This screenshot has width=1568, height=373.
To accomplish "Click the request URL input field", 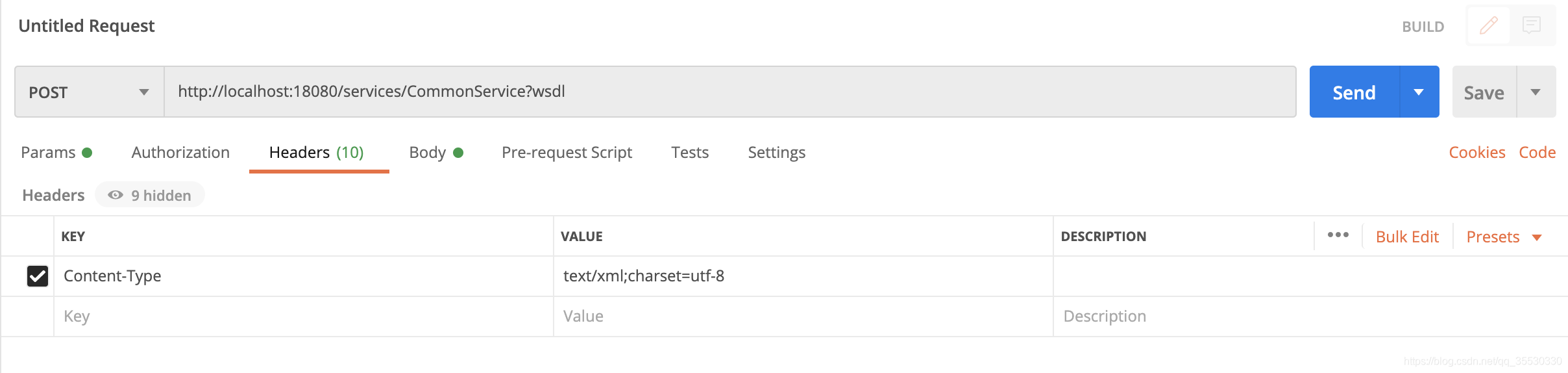I will coord(729,92).
